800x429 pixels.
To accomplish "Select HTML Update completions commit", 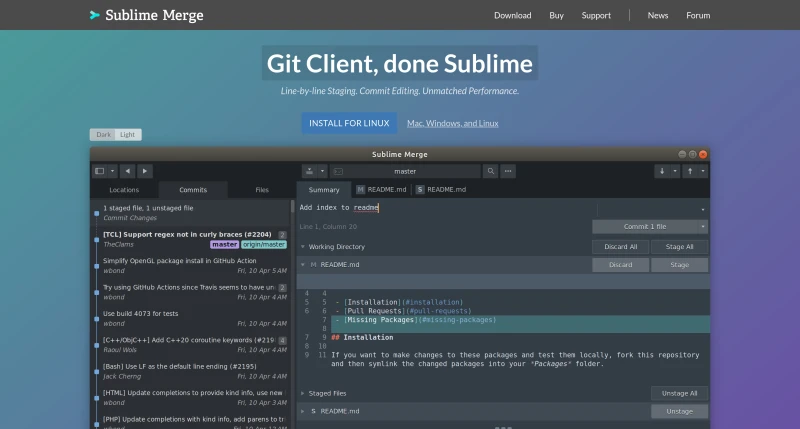I will pos(191,397).
